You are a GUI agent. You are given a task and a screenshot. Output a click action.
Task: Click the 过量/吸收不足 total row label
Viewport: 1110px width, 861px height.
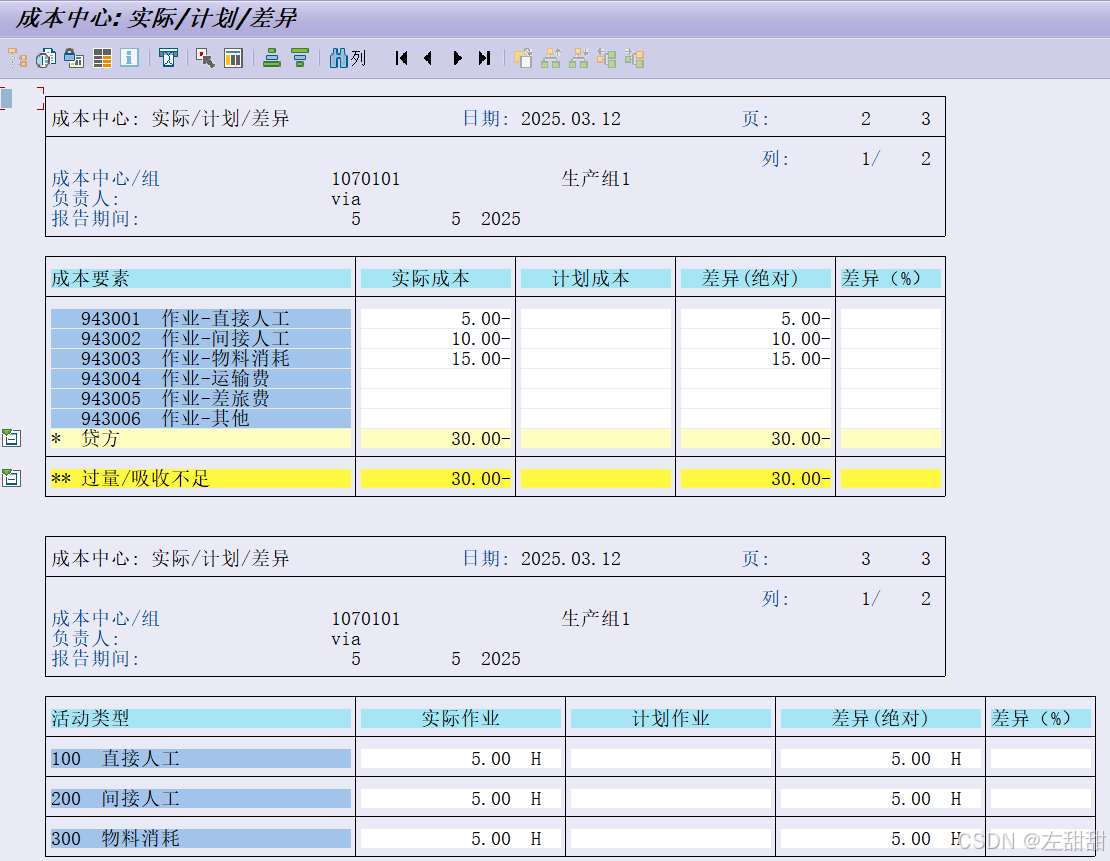[201, 479]
